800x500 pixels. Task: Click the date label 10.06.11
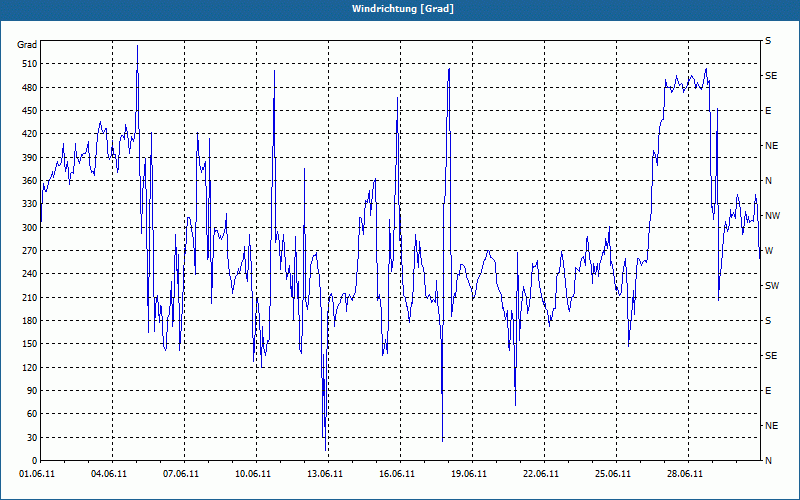(x=253, y=474)
